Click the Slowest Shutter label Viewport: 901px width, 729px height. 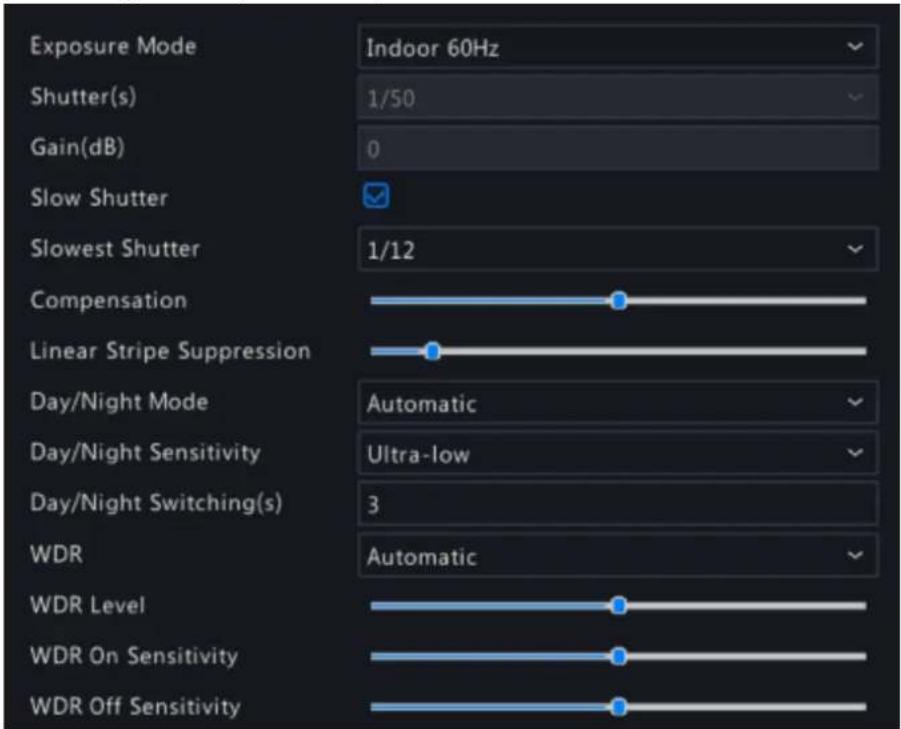click(115, 248)
